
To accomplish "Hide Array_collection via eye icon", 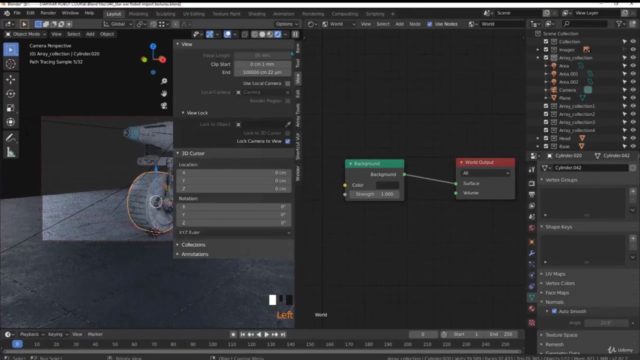I will click(x=633, y=58).
